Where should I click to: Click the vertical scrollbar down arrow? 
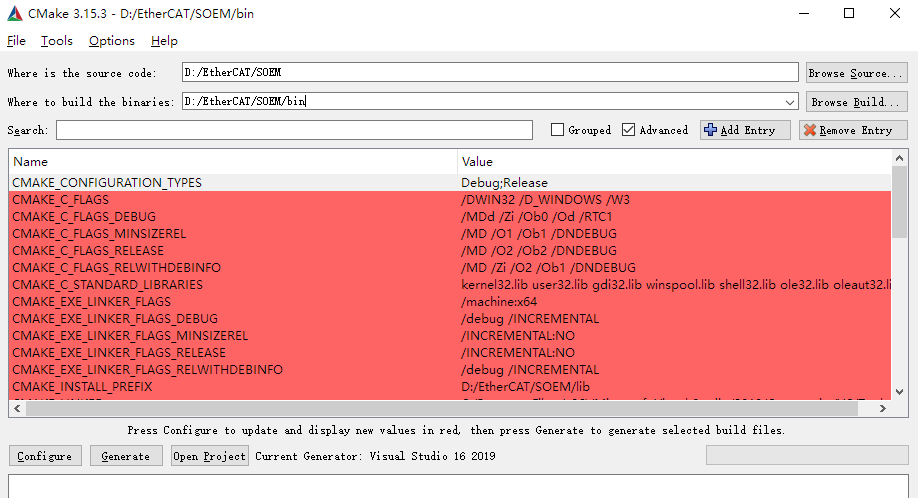[x=899, y=392]
